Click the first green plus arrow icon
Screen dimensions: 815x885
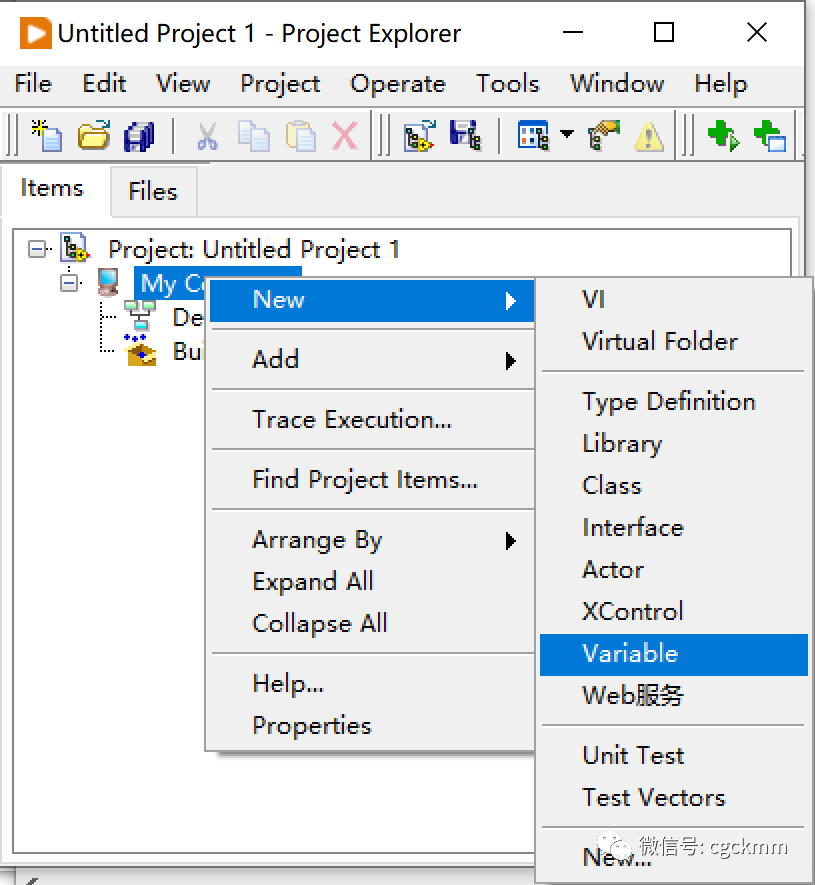pos(722,135)
